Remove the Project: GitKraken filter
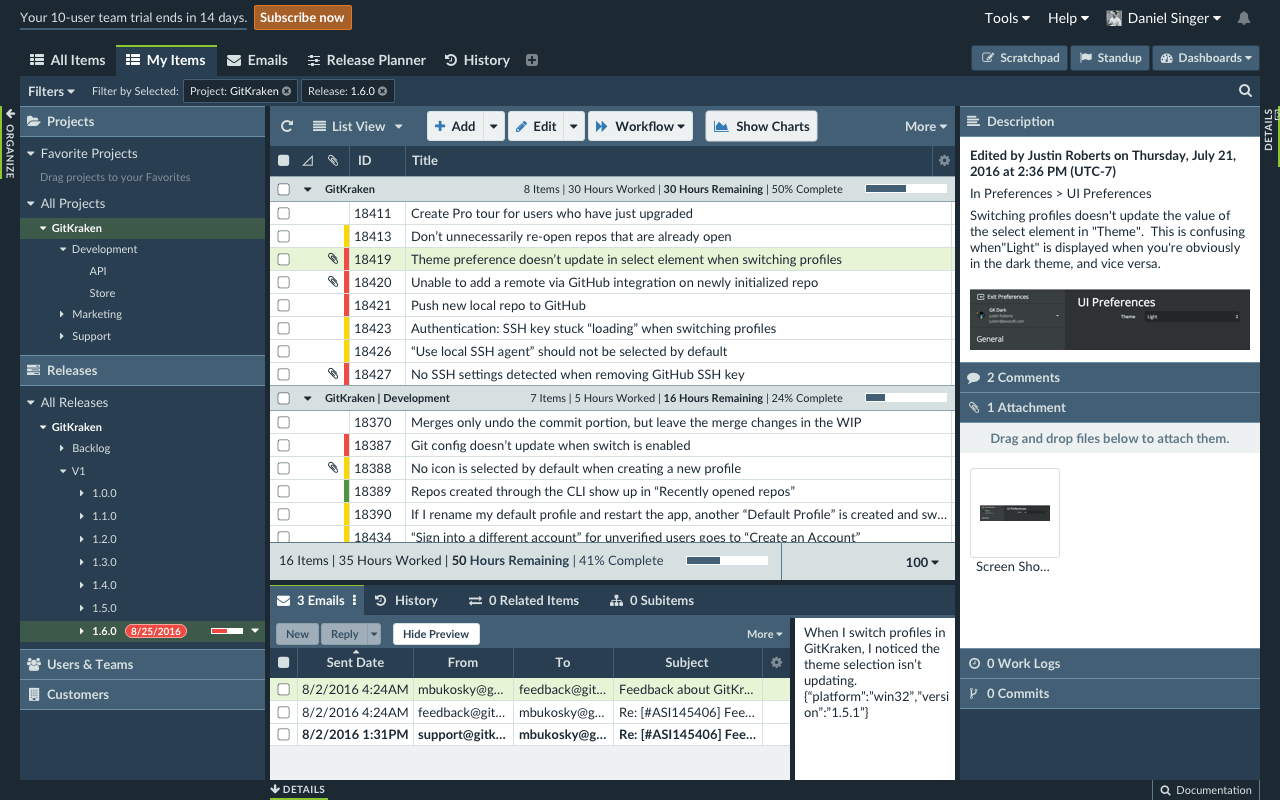1280x800 pixels. 287,91
